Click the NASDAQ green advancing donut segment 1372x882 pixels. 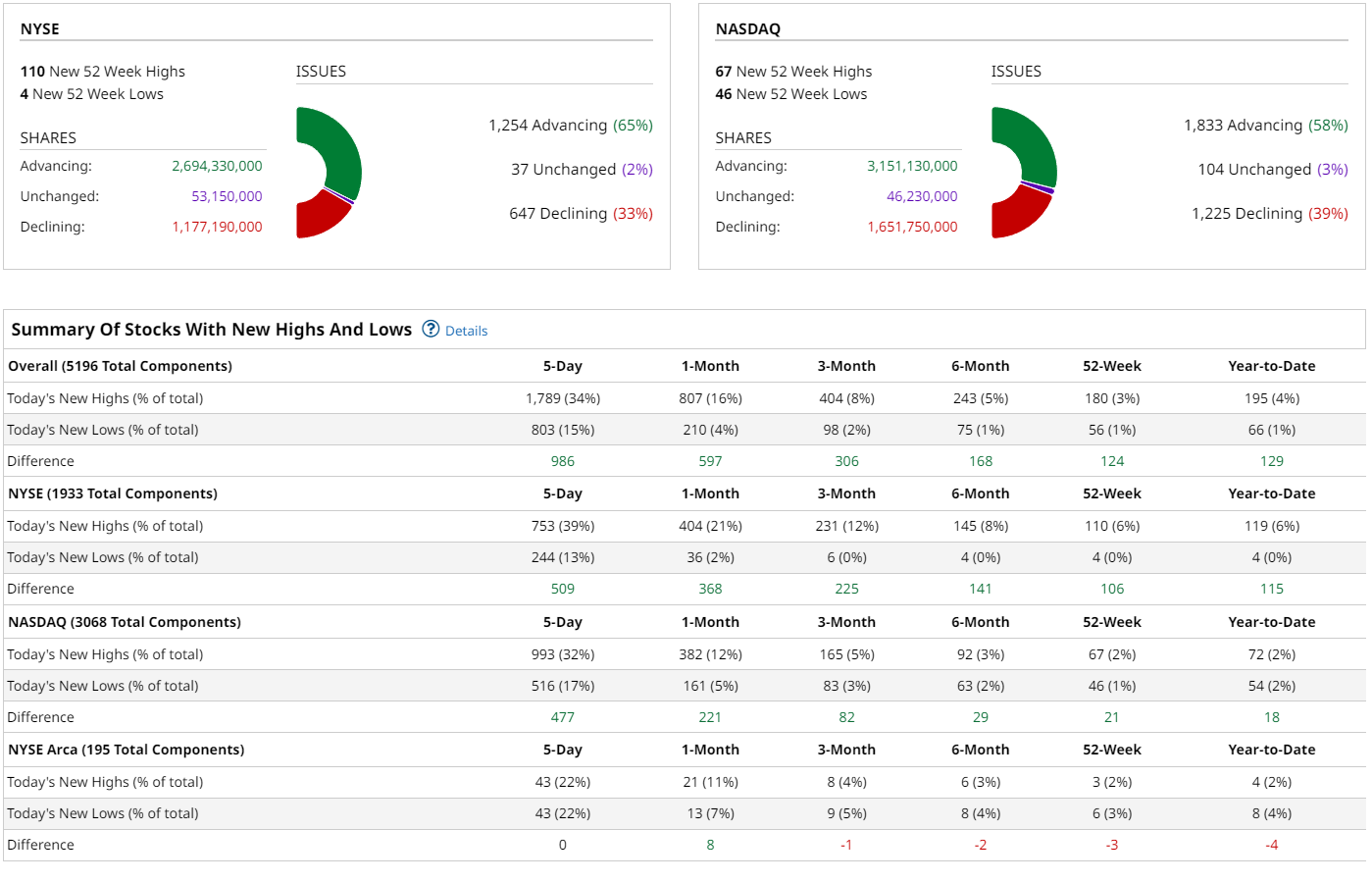(1032, 144)
